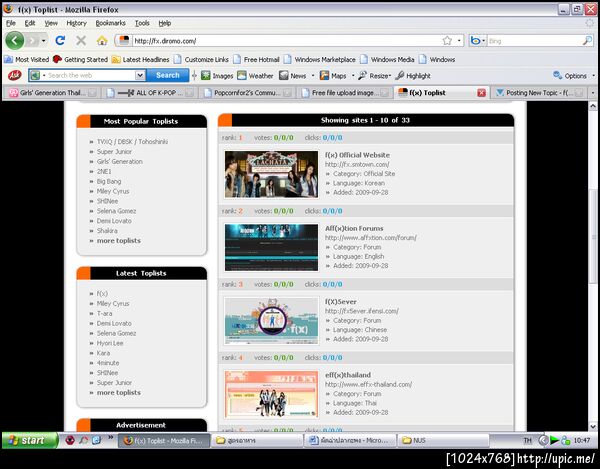Open the File menu

11,23
